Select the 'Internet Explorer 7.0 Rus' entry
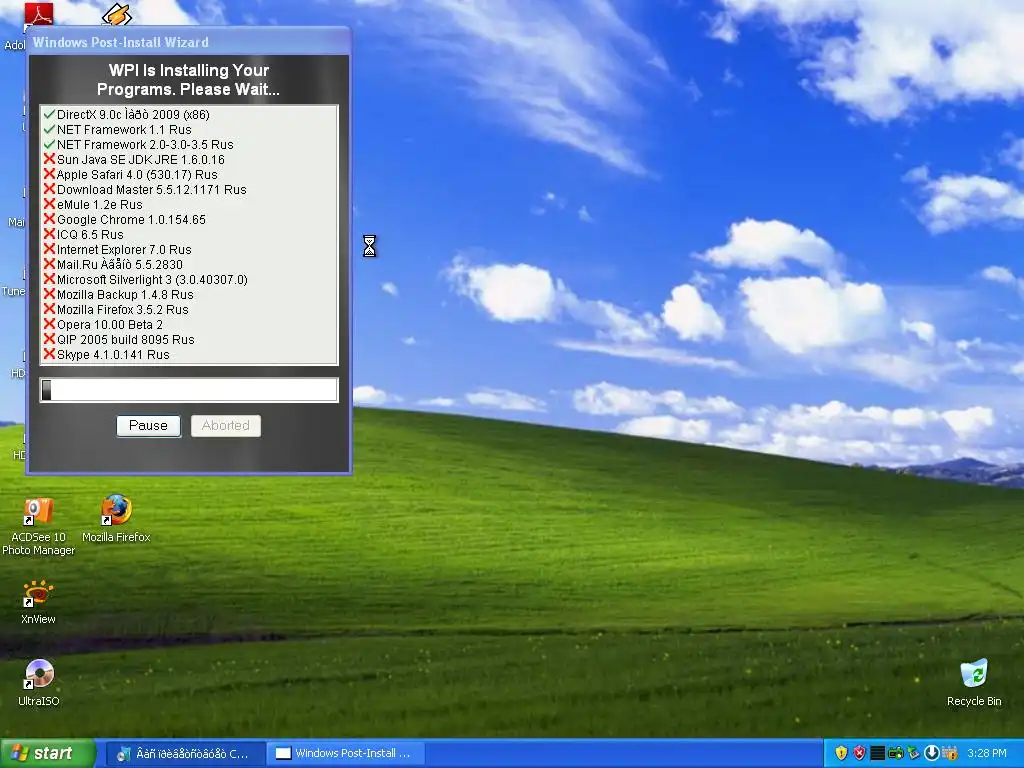Viewport: 1024px width, 768px height. (124, 249)
